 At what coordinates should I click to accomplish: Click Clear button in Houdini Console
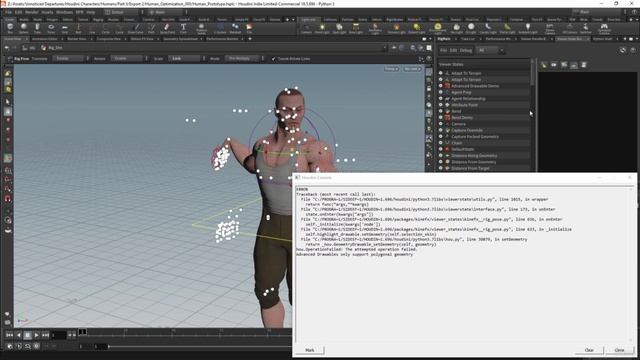[x=589, y=350]
